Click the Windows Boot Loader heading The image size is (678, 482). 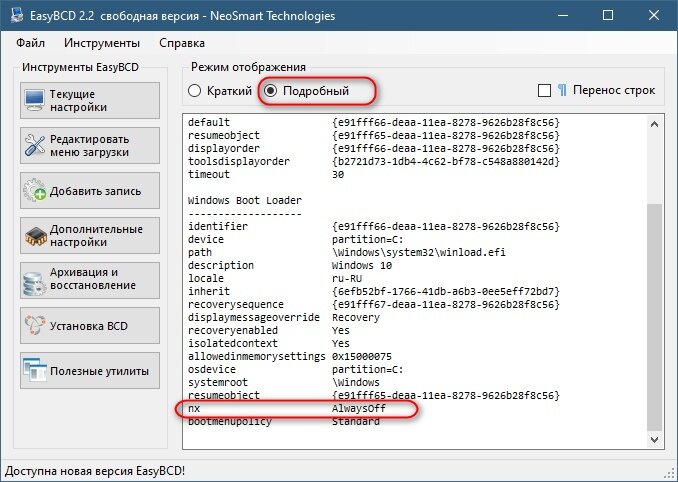(x=245, y=201)
